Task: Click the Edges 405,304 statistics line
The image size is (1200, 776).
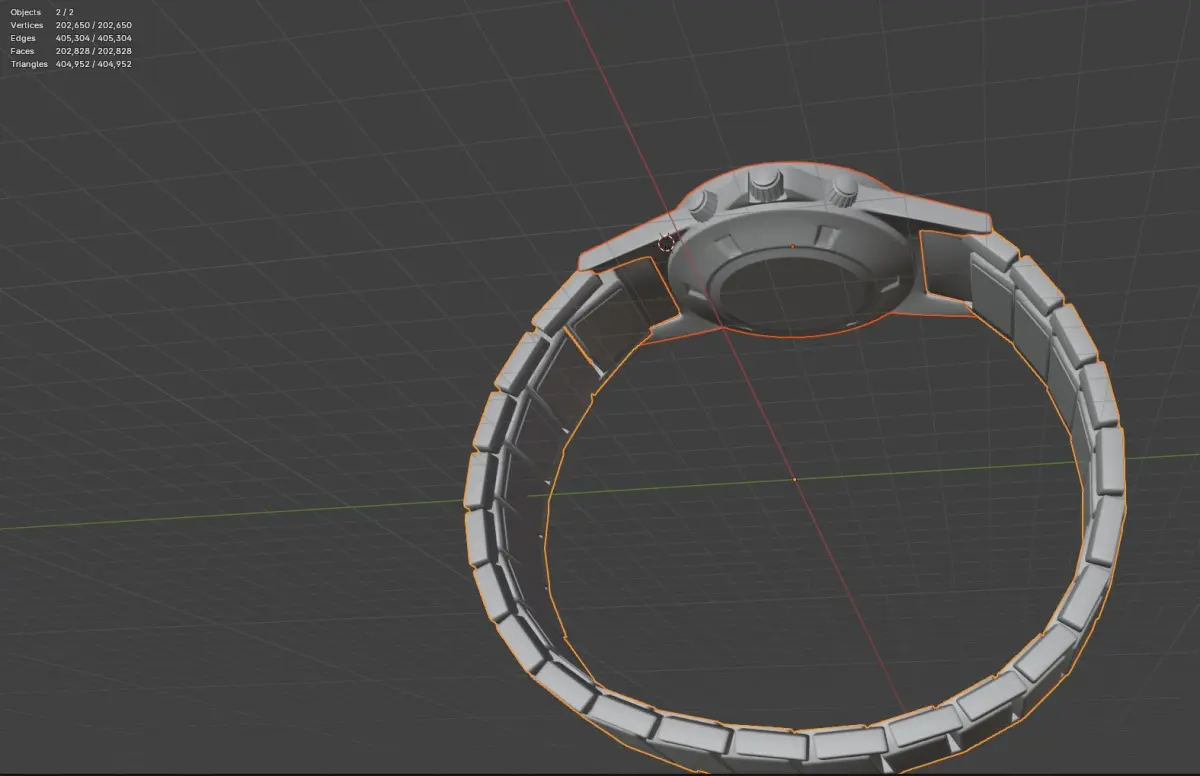Action: click(71, 38)
